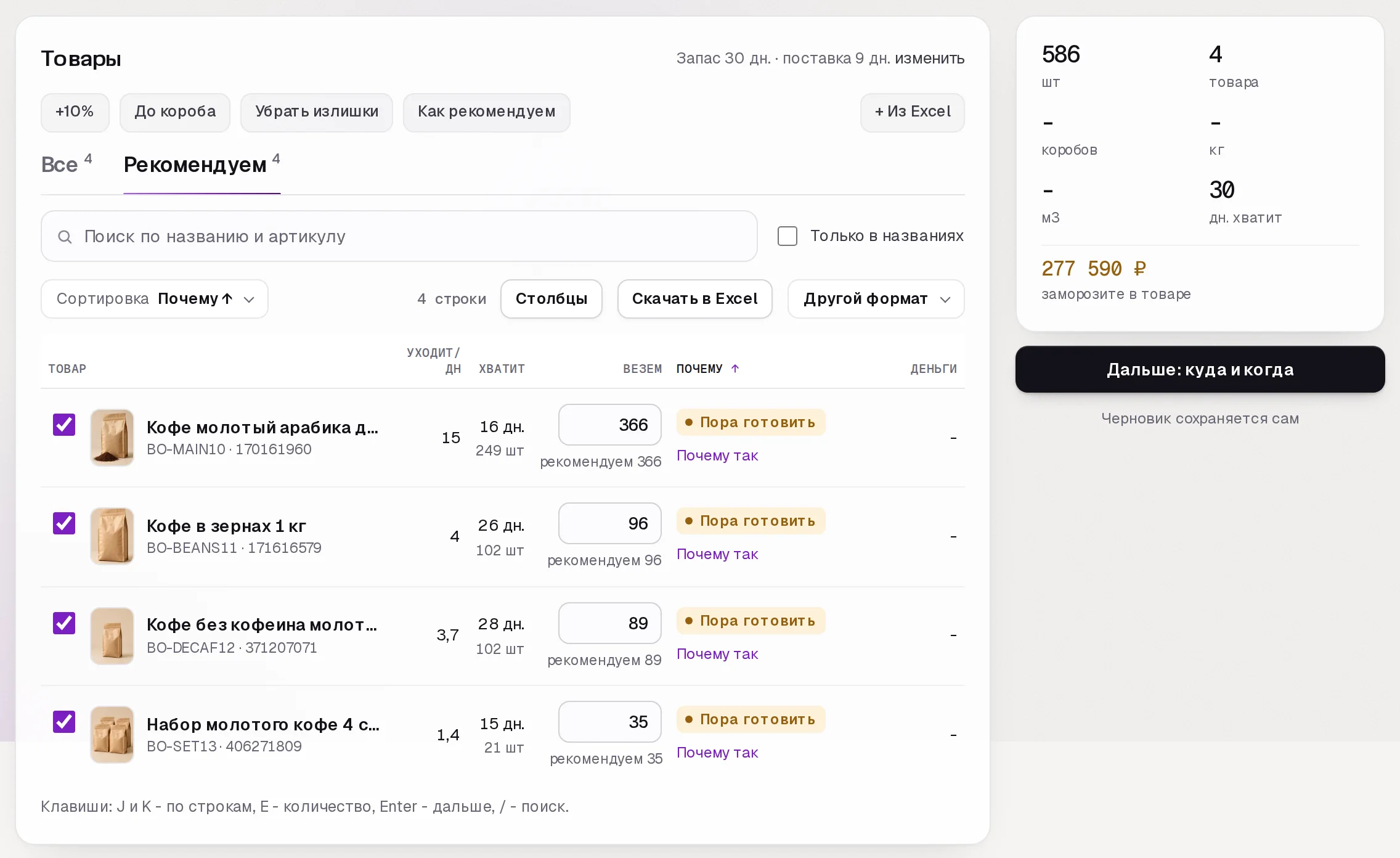The height and width of the screenshot is (858, 1400).
Task: Open product image of Кофе без кофеина
Action: (x=112, y=636)
